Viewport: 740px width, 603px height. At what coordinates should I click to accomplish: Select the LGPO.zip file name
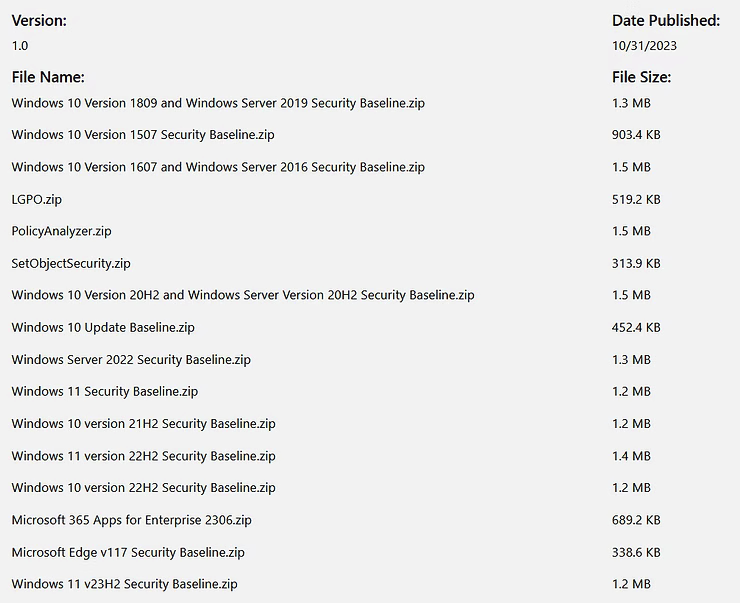coord(37,200)
